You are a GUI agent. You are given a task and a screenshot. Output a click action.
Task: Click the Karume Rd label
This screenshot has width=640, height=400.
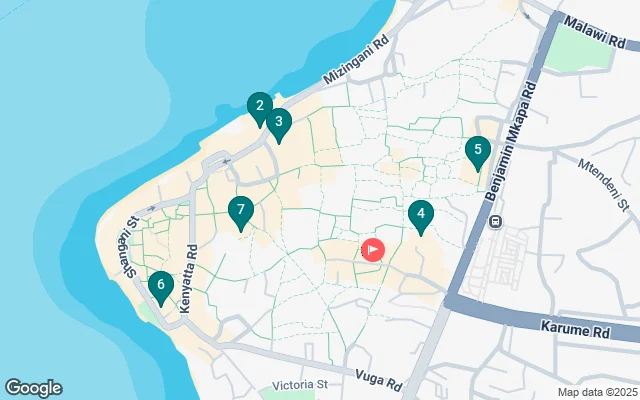(x=575, y=329)
